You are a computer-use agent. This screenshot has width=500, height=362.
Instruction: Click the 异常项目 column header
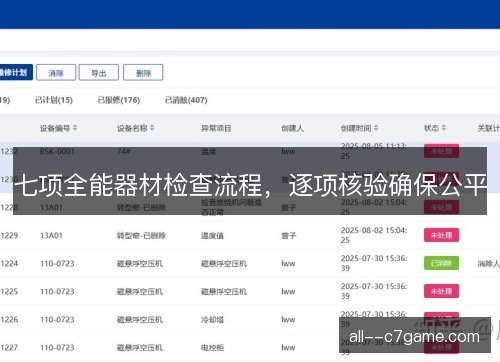point(216,128)
